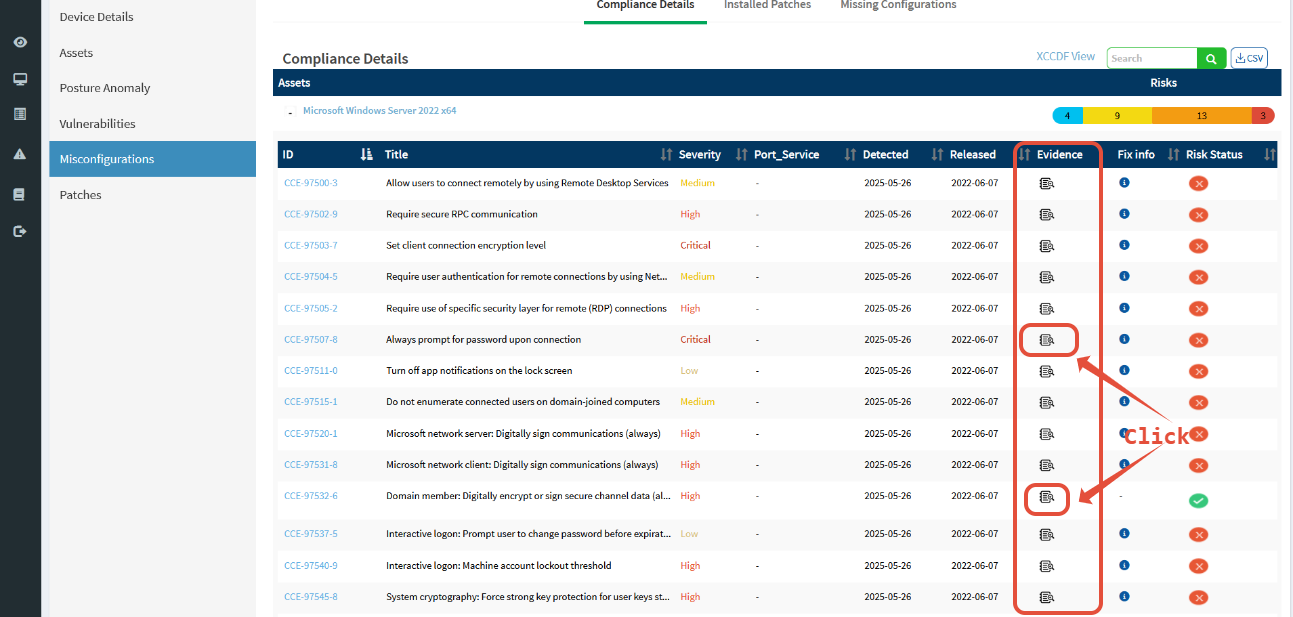Show fix info for CCE-97507-8

(1124, 339)
